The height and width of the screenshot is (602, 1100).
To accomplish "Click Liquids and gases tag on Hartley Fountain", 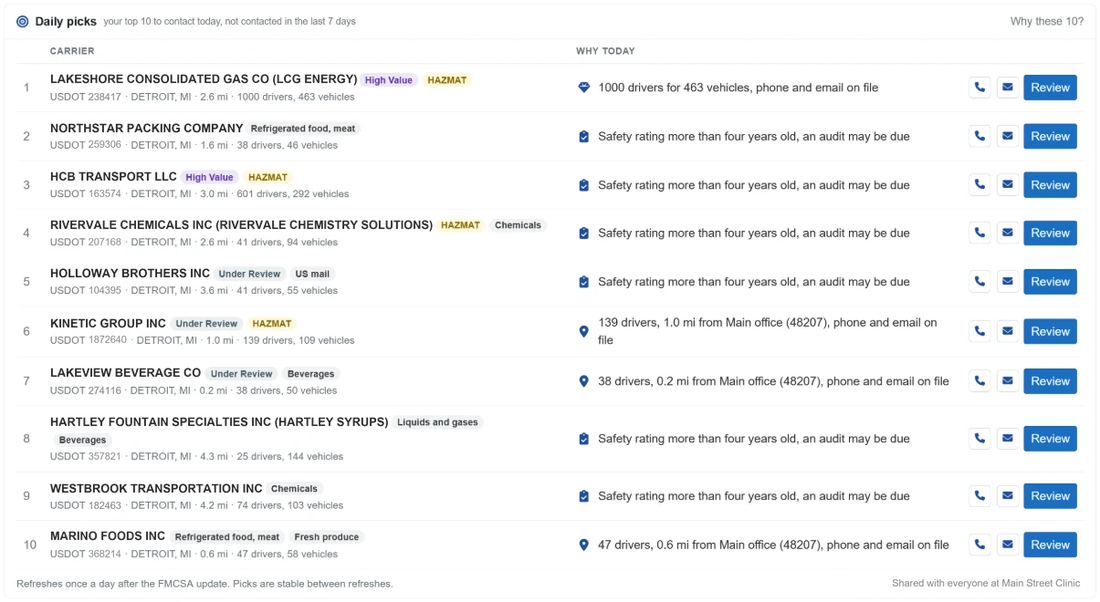I will (438, 422).
